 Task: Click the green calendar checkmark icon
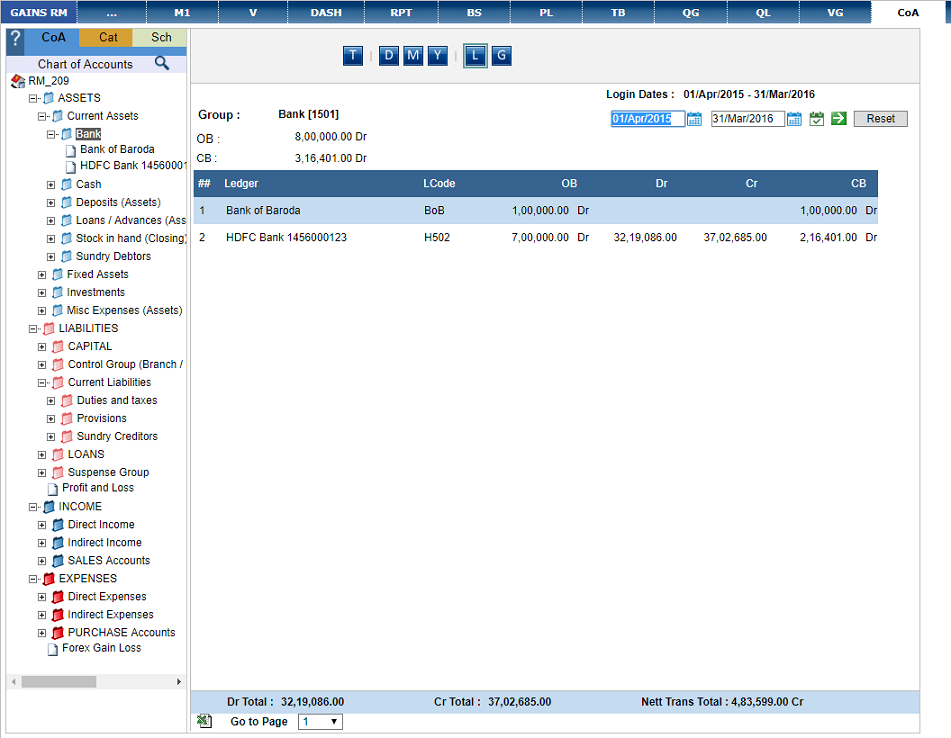point(817,119)
